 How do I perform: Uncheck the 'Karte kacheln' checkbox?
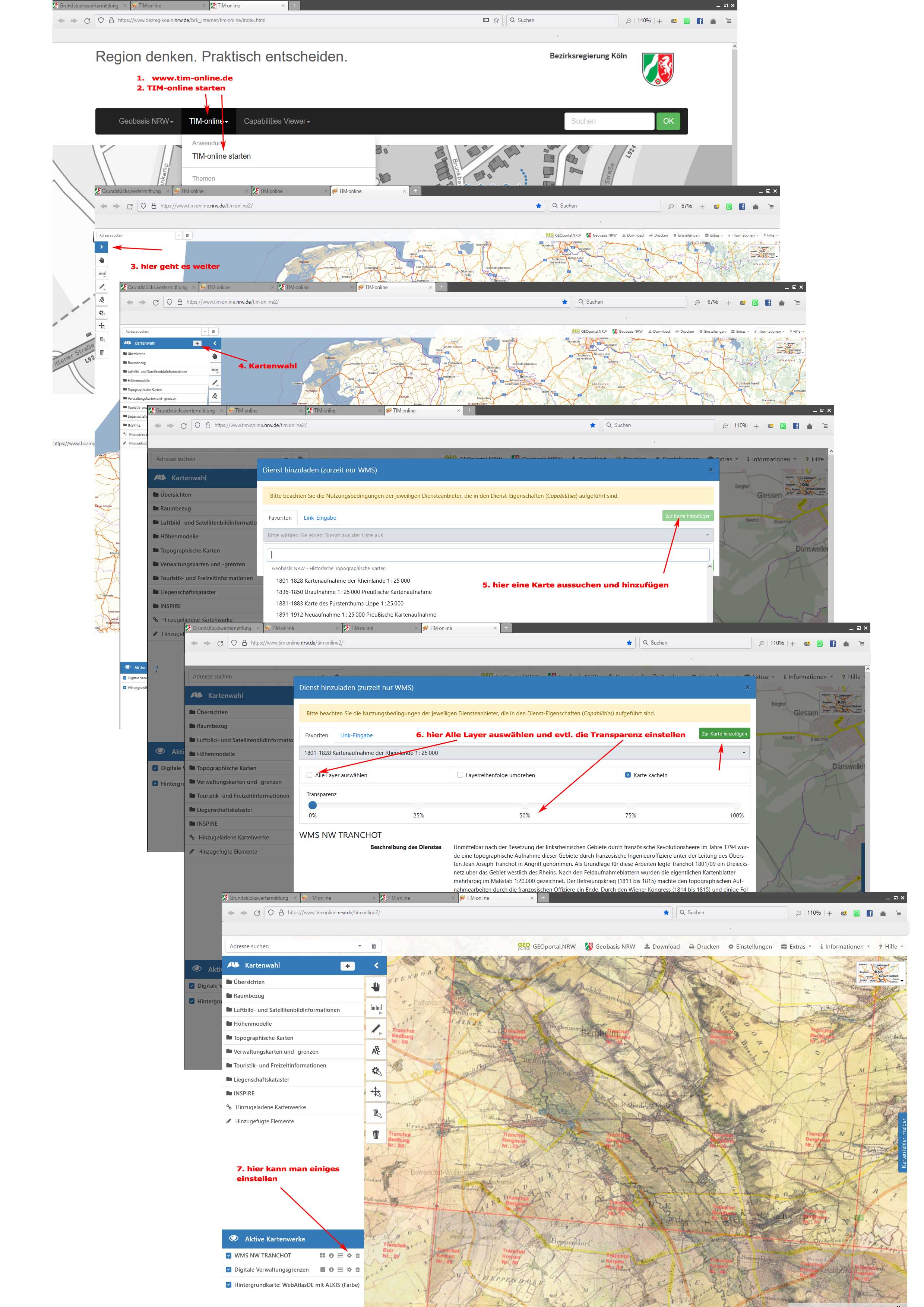coord(627,775)
